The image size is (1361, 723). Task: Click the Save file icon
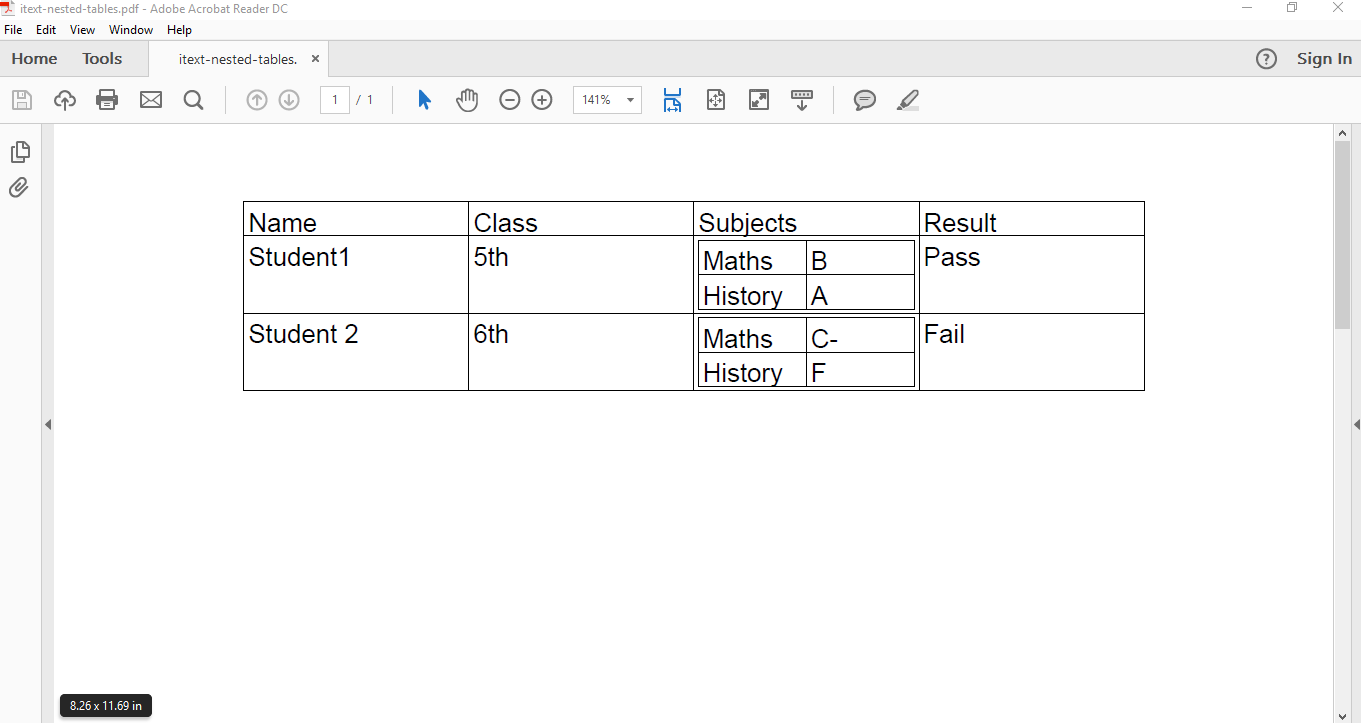[x=22, y=100]
